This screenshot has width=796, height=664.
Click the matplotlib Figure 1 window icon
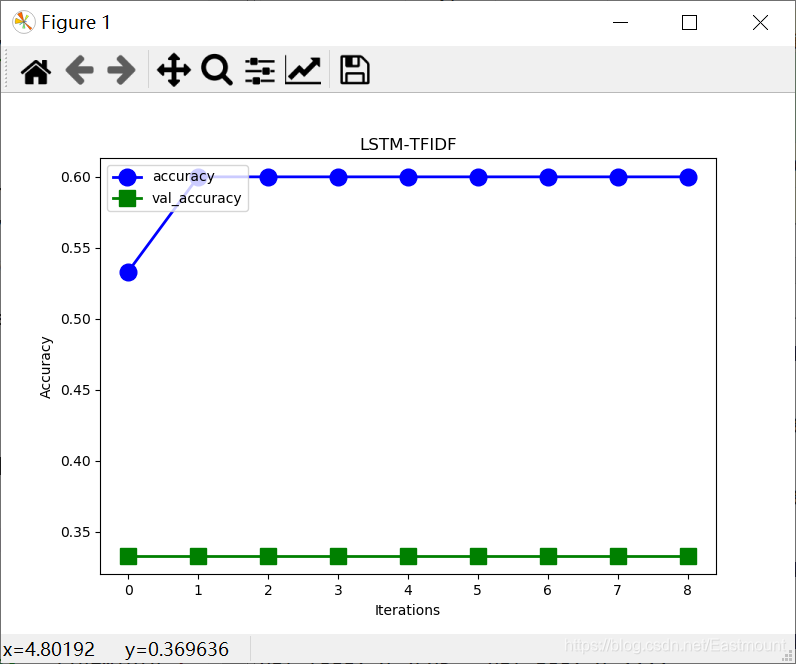[23, 22]
